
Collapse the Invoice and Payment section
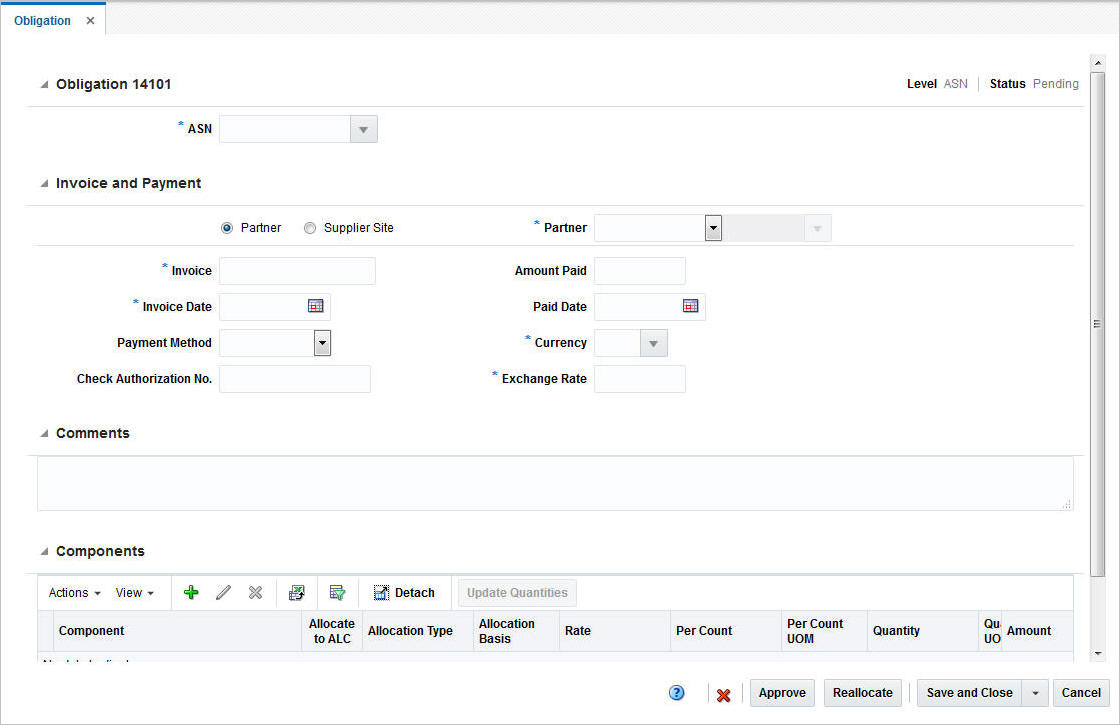tap(44, 184)
